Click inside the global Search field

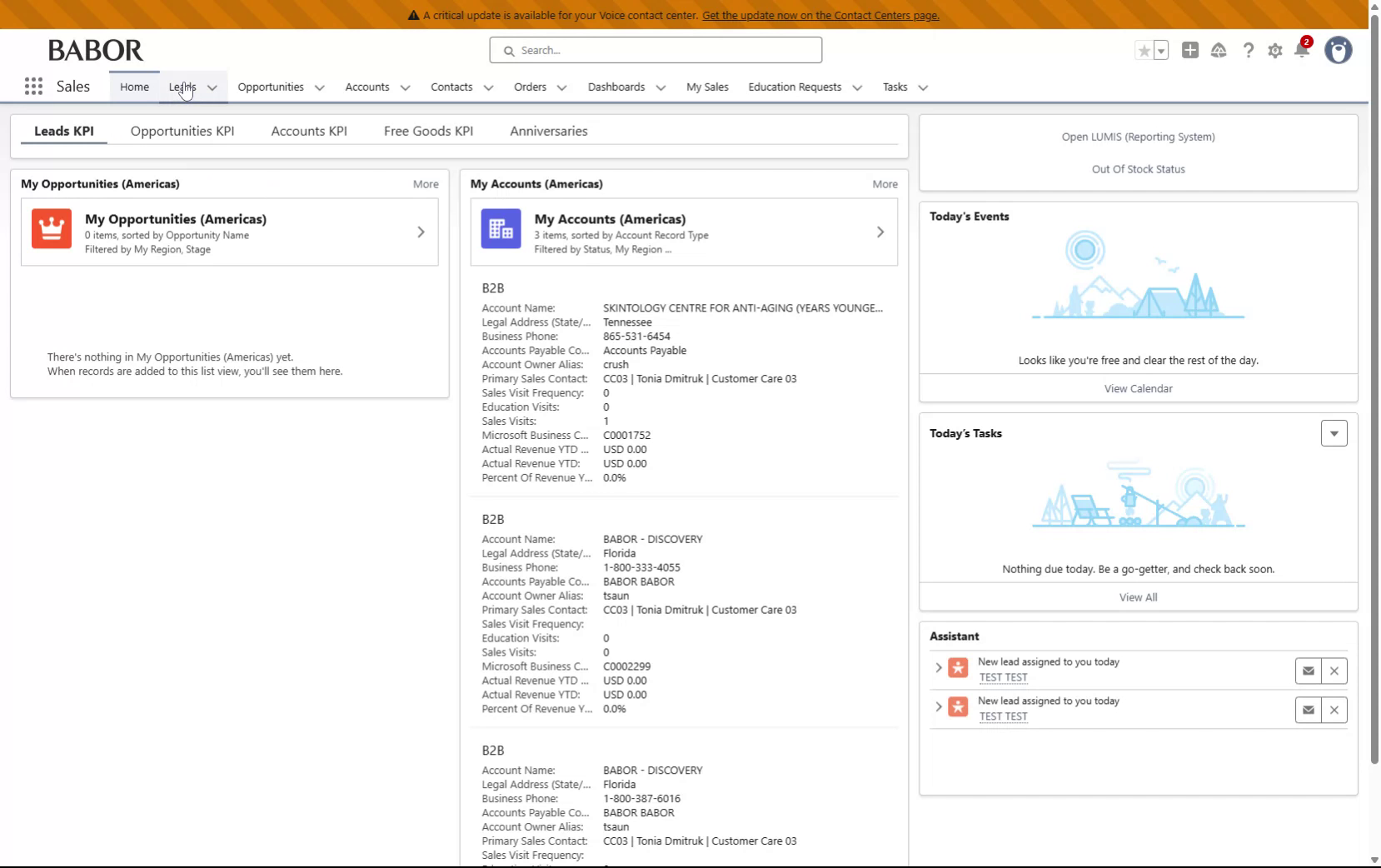656,50
